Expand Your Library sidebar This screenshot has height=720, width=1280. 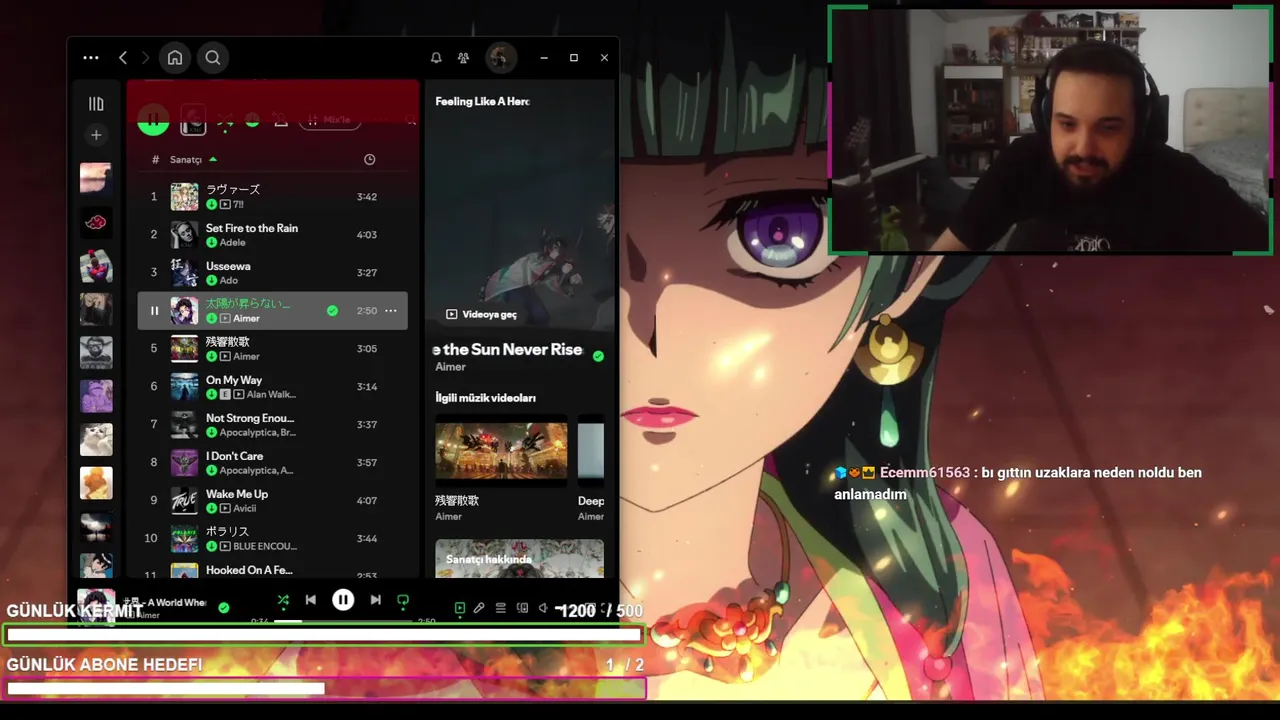point(96,104)
